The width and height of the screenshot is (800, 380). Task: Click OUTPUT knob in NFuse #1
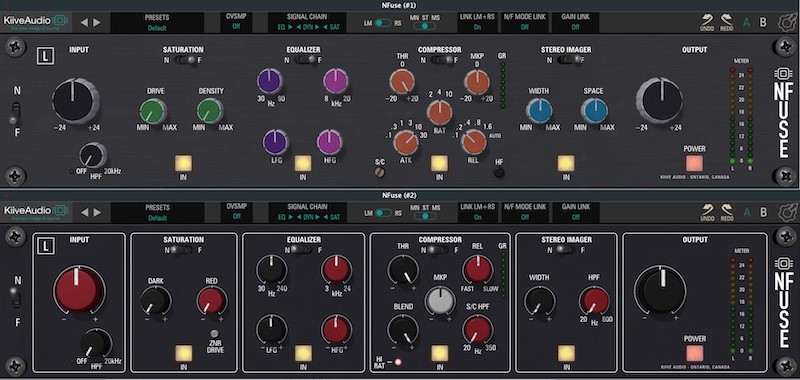coord(659,100)
